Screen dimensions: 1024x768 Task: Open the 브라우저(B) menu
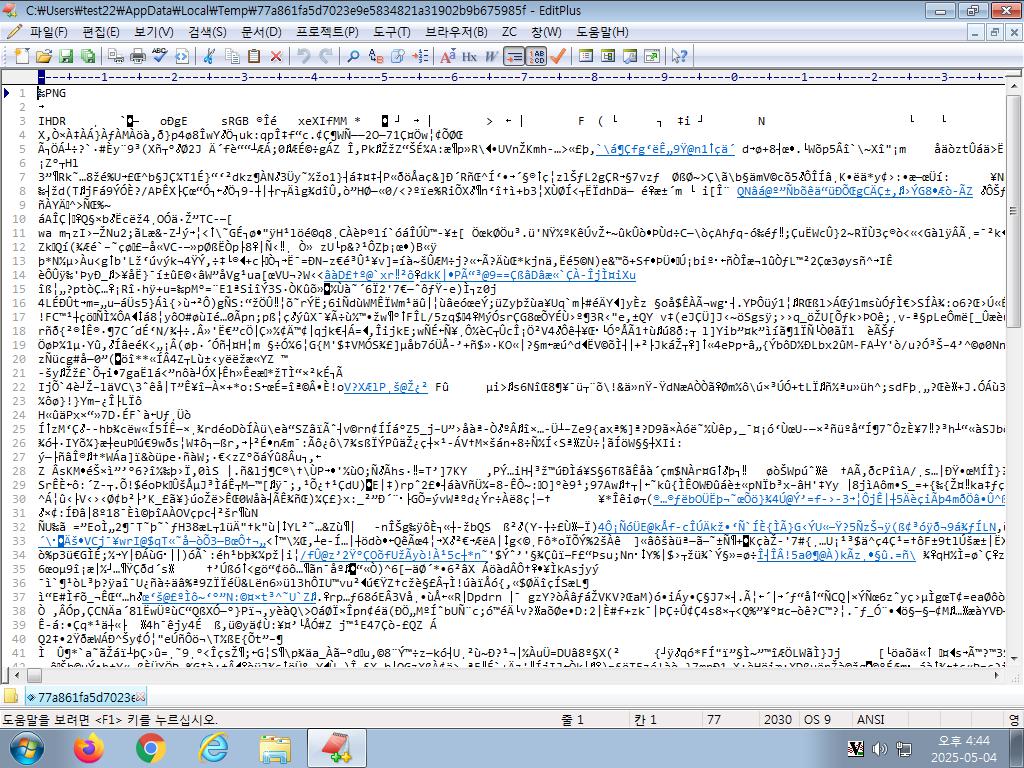pos(456,31)
